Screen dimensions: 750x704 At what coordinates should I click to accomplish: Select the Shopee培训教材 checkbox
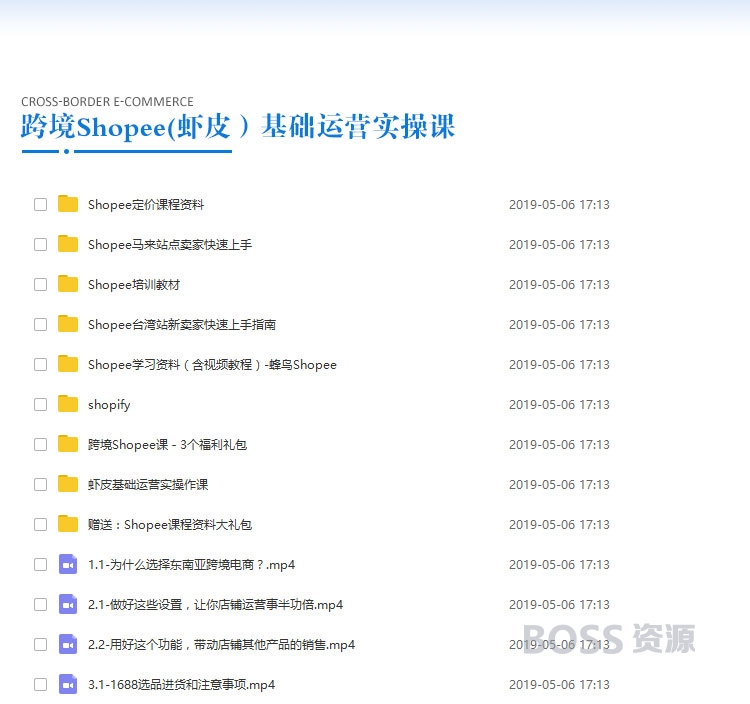(x=41, y=285)
